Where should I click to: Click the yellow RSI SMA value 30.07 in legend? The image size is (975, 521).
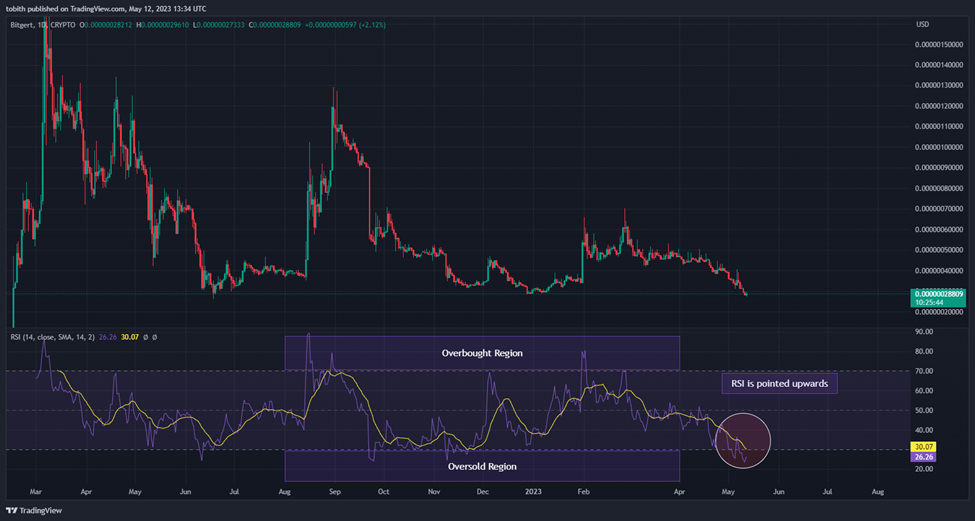point(129,337)
